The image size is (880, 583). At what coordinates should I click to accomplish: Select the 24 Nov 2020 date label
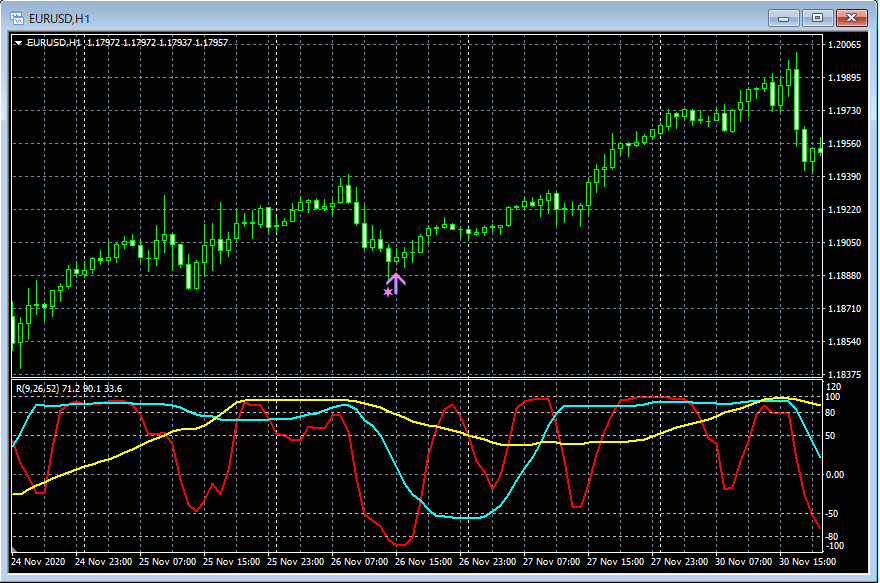coord(37,562)
